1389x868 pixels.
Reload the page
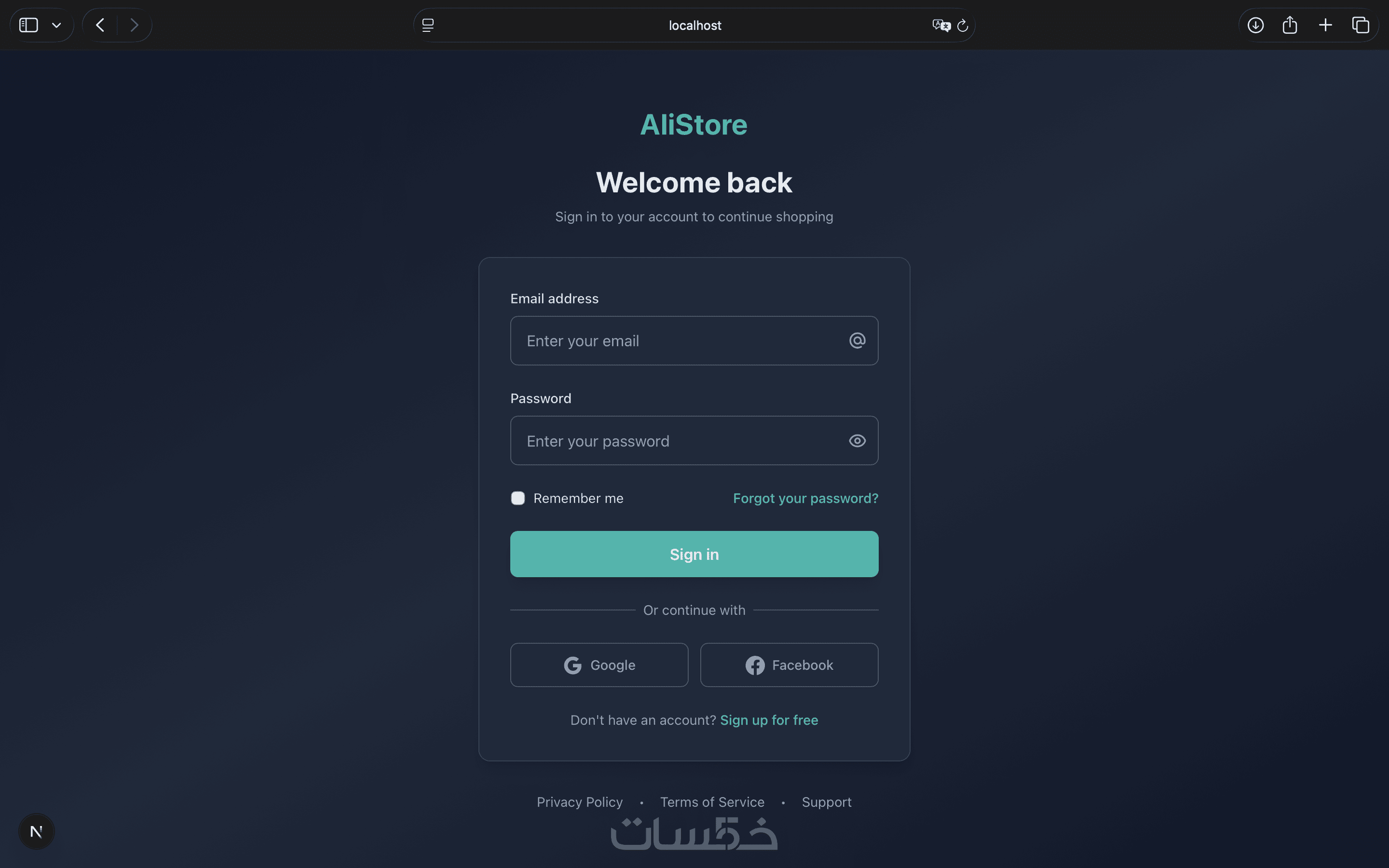point(963,25)
